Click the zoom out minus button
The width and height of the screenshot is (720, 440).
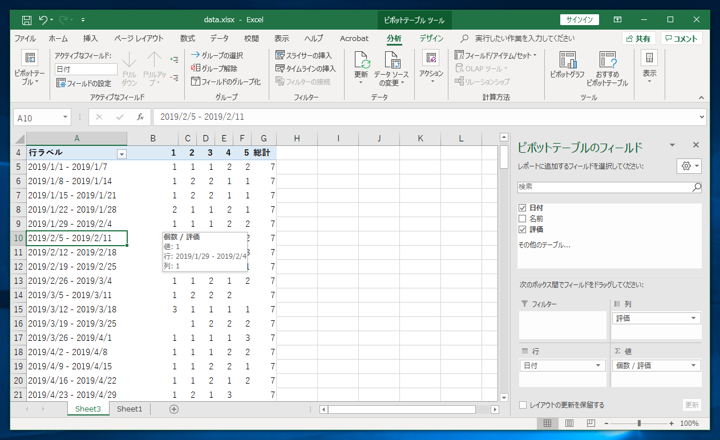tap(606, 423)
